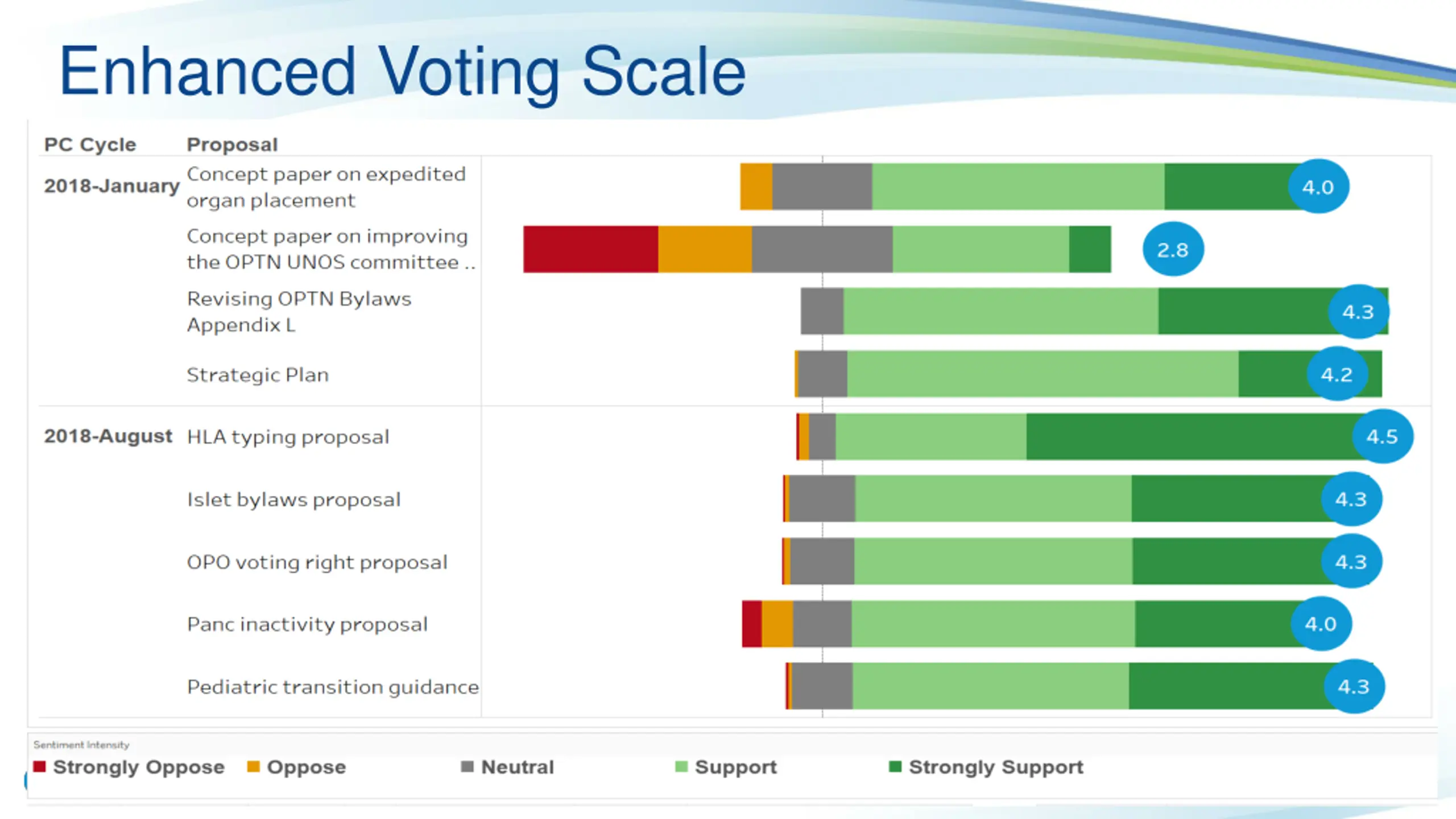The height and width of the screenshot is (819, 1456).
Task: Click the 4.3 bubble for Pediatric transition guidance
Action: (1354, 686)
